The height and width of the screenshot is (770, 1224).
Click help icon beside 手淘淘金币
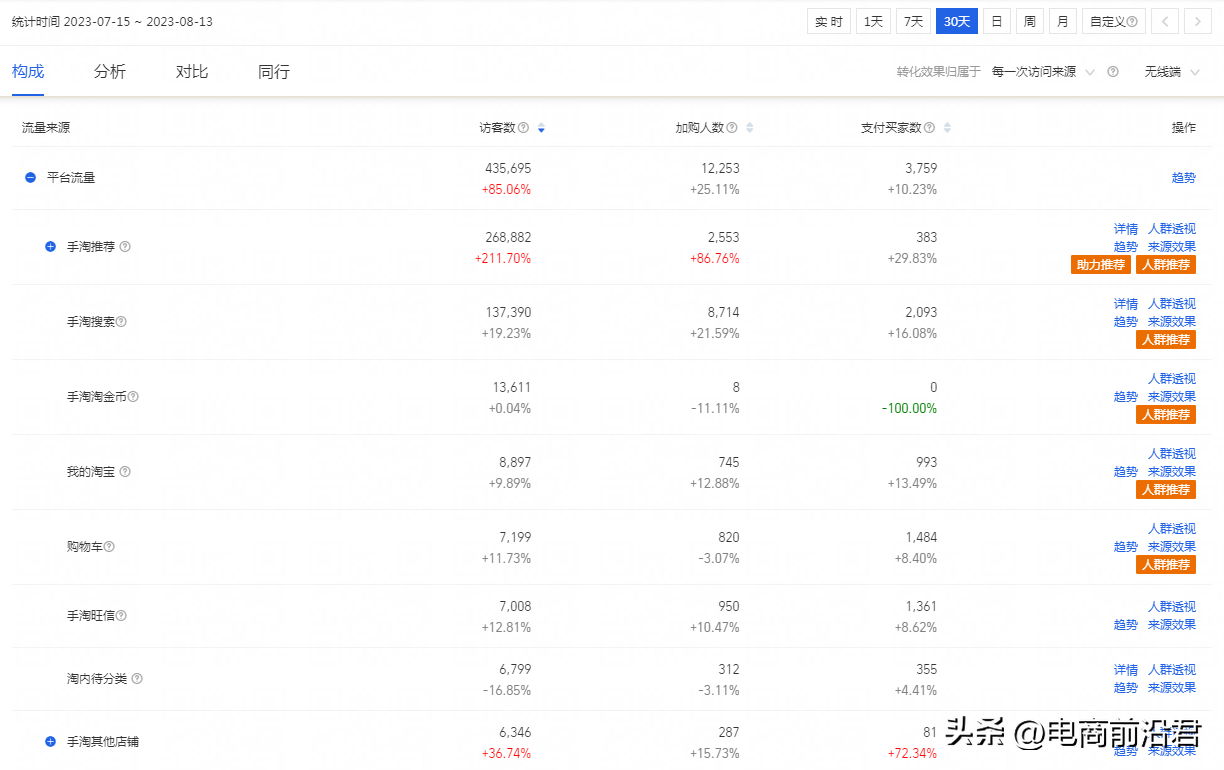[133, 396]
